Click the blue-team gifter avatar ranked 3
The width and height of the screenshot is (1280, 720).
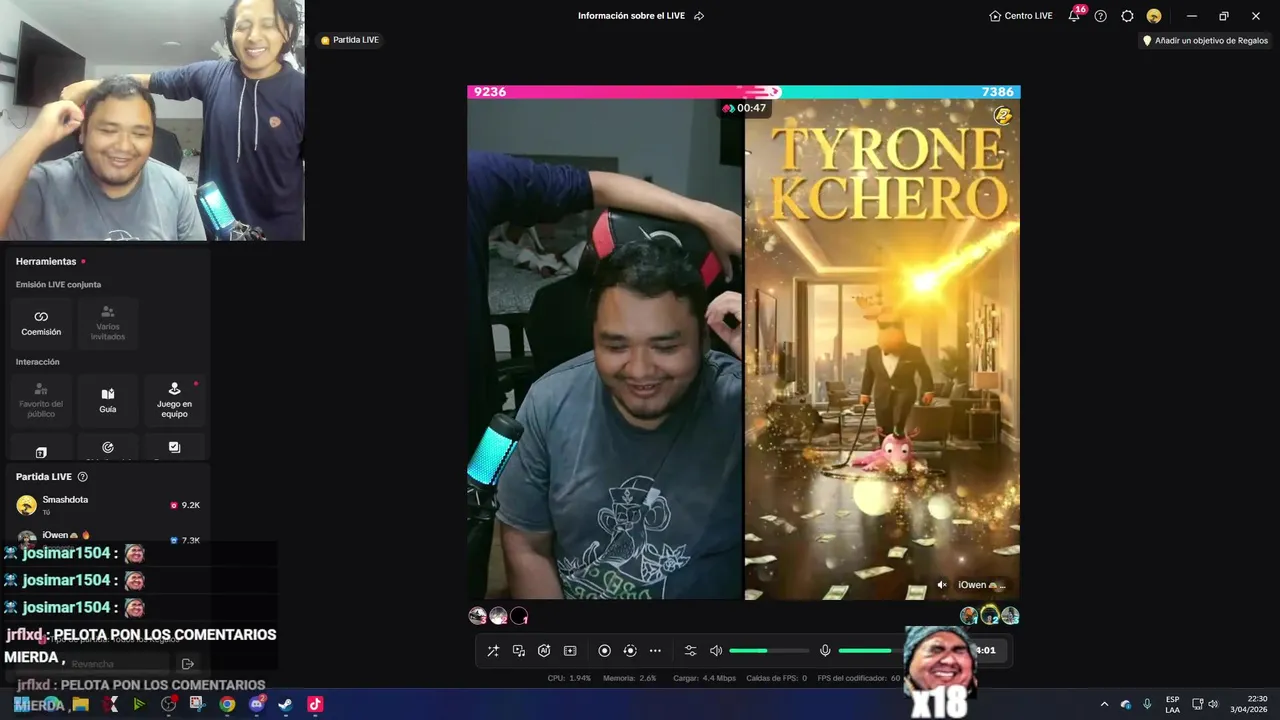(1010, 616)
